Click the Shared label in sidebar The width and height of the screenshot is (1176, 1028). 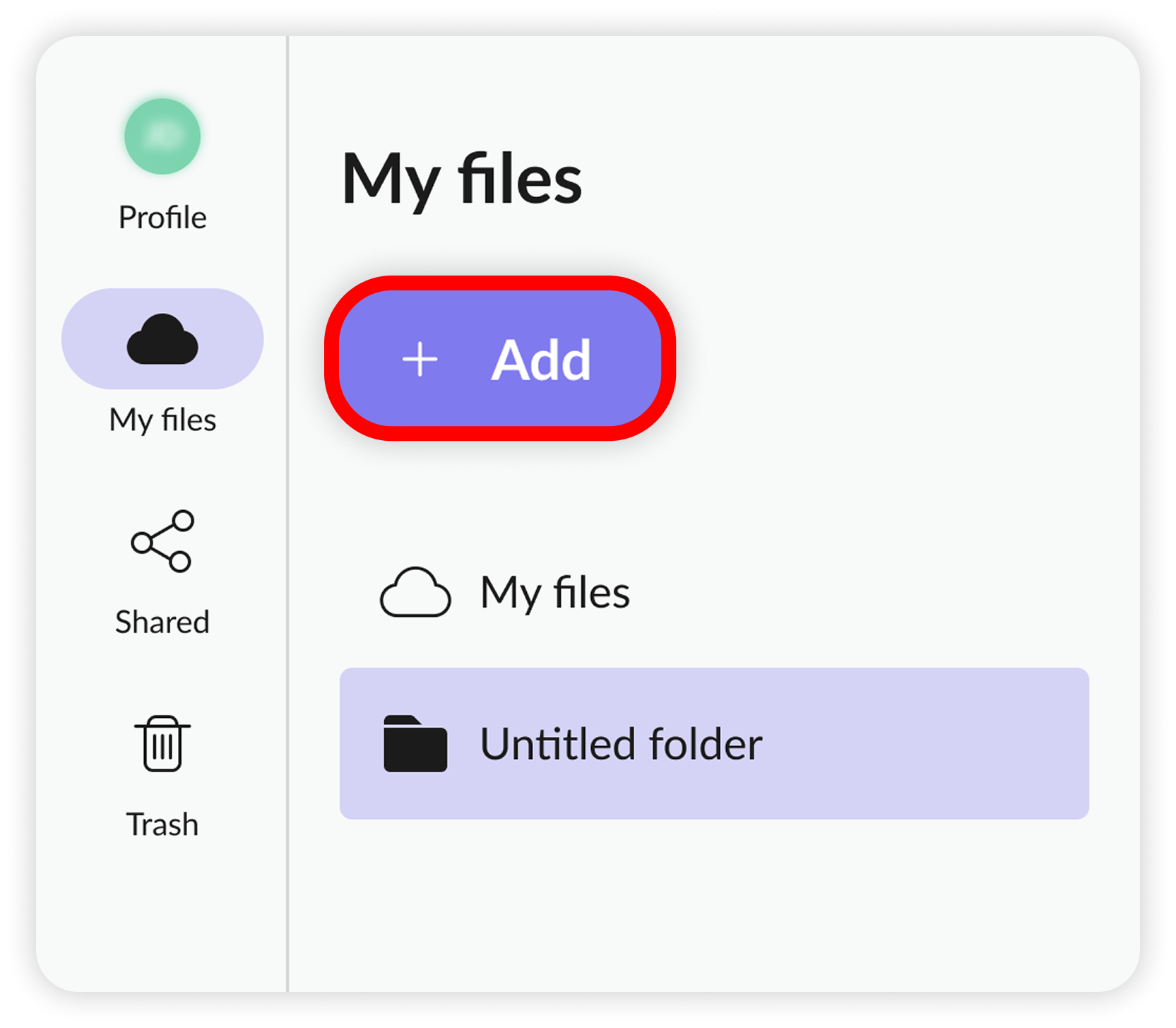[x=162, y=622]
